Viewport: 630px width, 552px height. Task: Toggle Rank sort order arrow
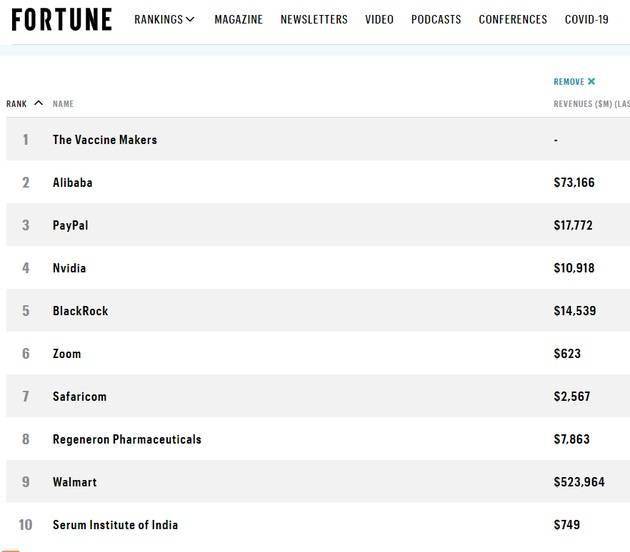[x=39, y=103]
